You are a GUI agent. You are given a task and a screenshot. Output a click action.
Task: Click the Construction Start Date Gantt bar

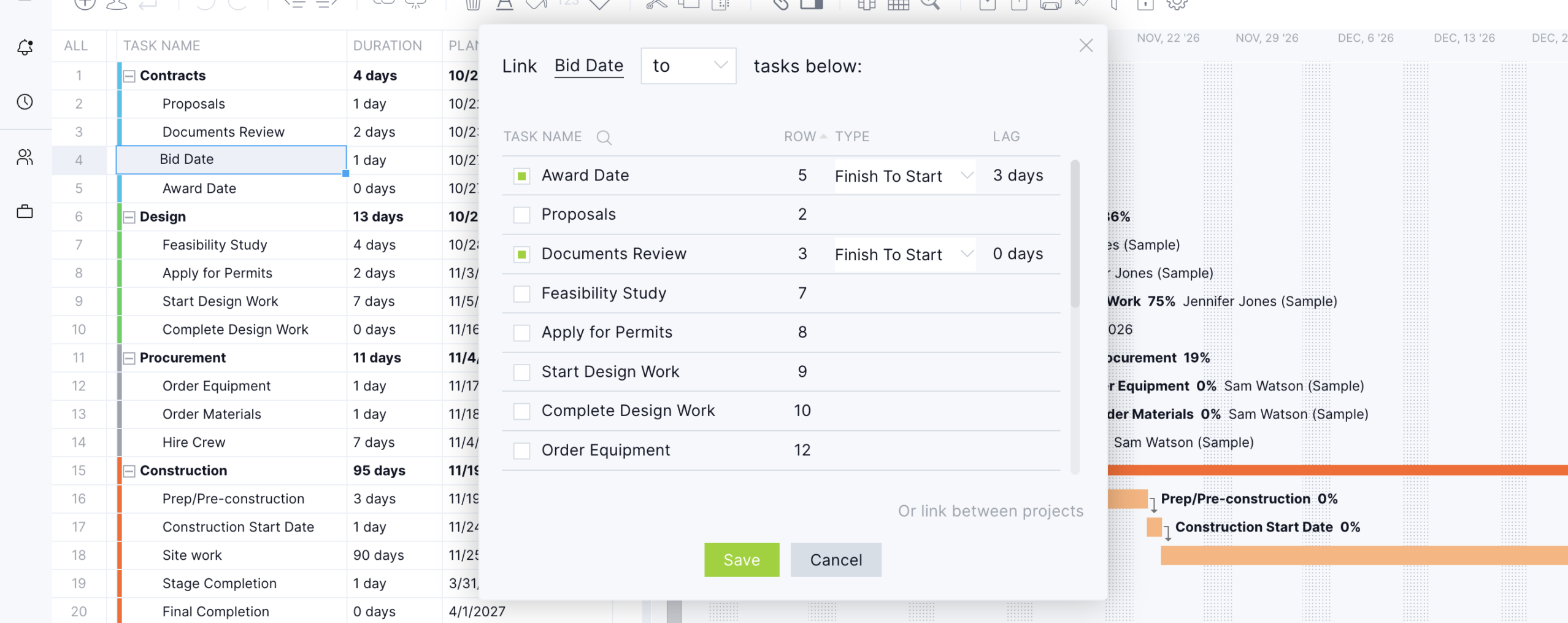(x=1154, y=527)
